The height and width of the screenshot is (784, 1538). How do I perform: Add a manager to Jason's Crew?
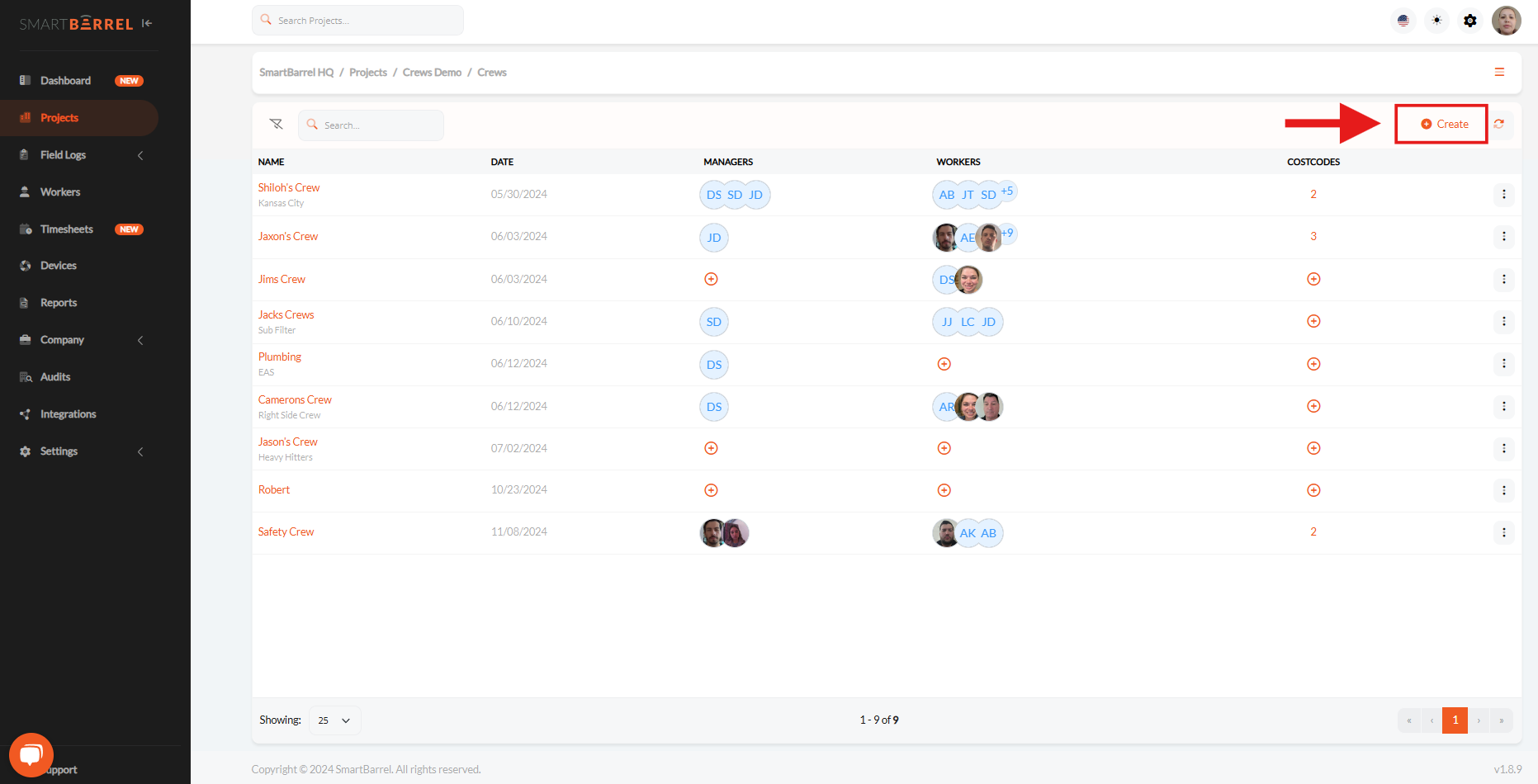click(711, 448)
